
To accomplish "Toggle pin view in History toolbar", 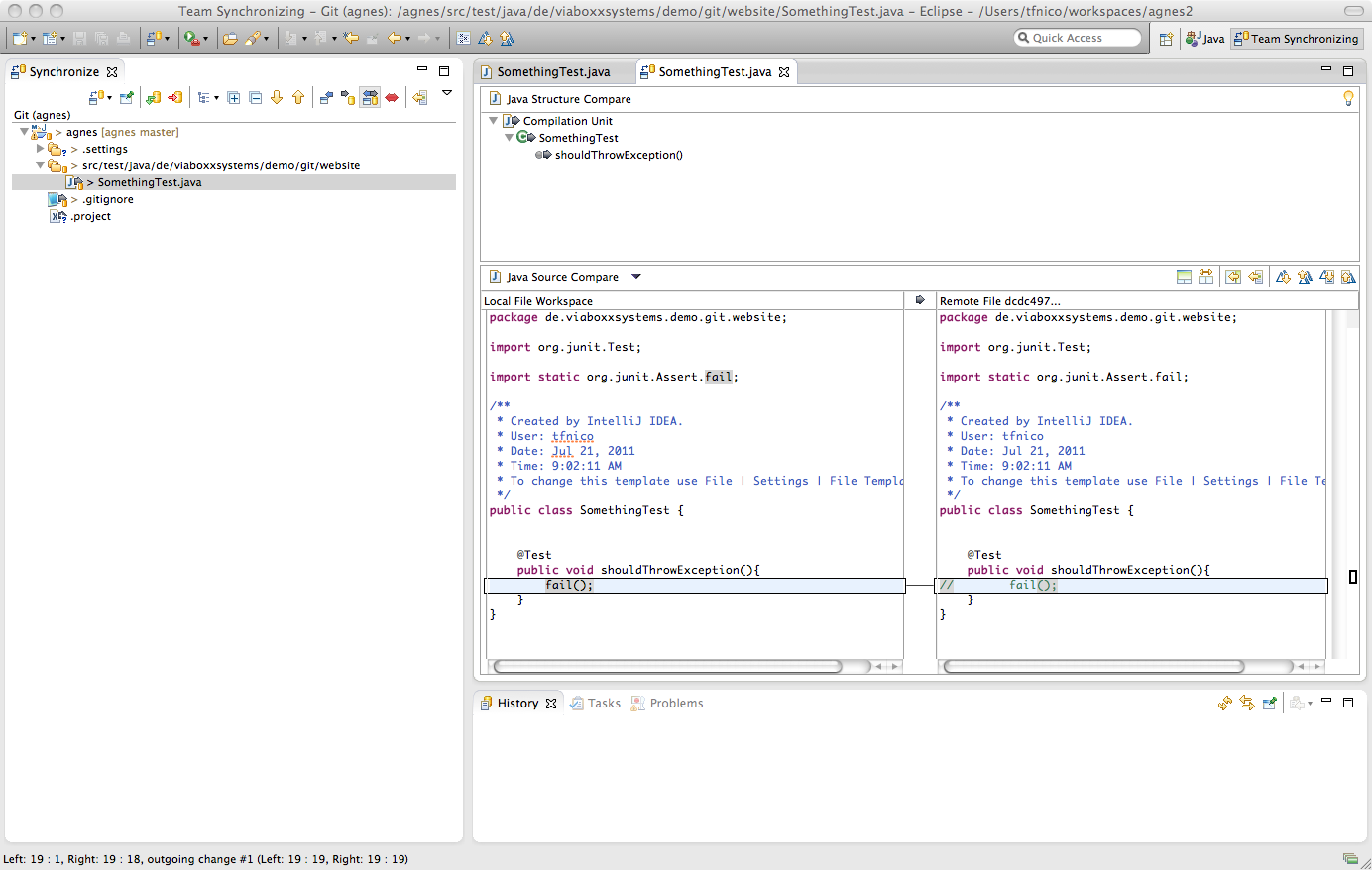I will 1269,703.
